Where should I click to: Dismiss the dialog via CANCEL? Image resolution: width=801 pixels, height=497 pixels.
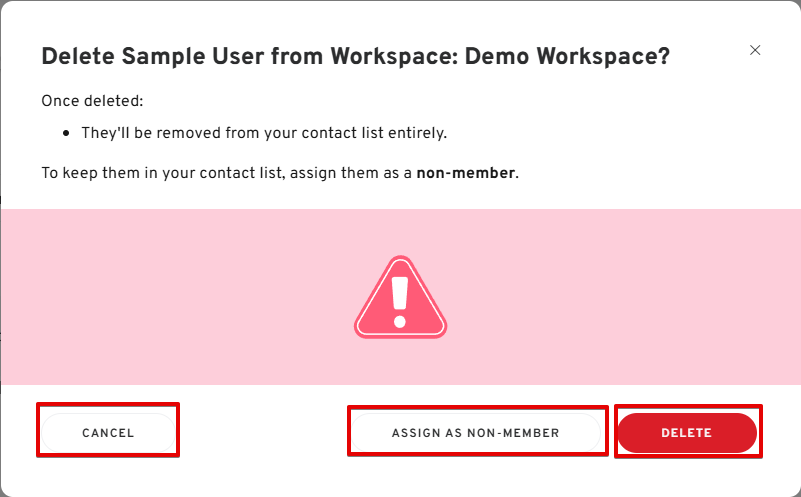(108, 433)
